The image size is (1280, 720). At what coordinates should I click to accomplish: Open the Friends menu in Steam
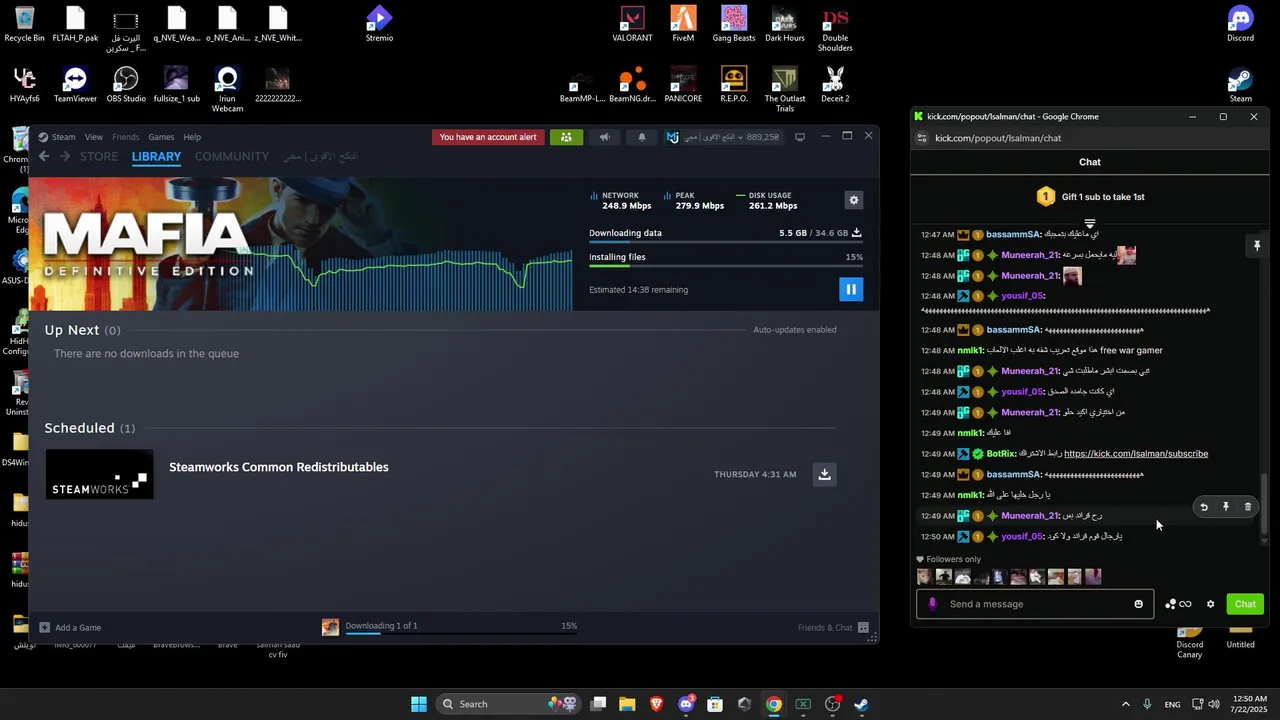[x=125, y=137]
